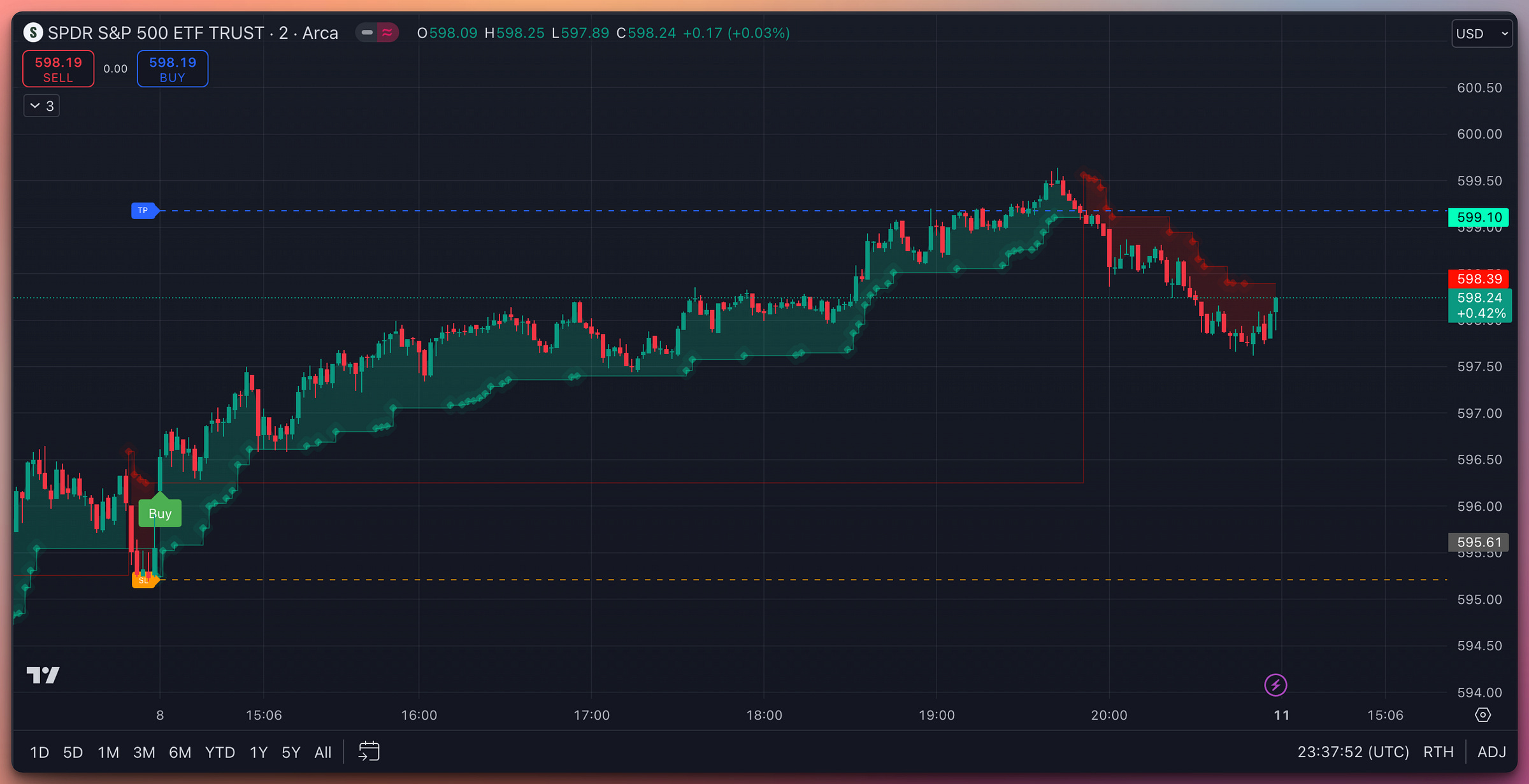
Task: Select the YTD time range
Action: point(220,752)
